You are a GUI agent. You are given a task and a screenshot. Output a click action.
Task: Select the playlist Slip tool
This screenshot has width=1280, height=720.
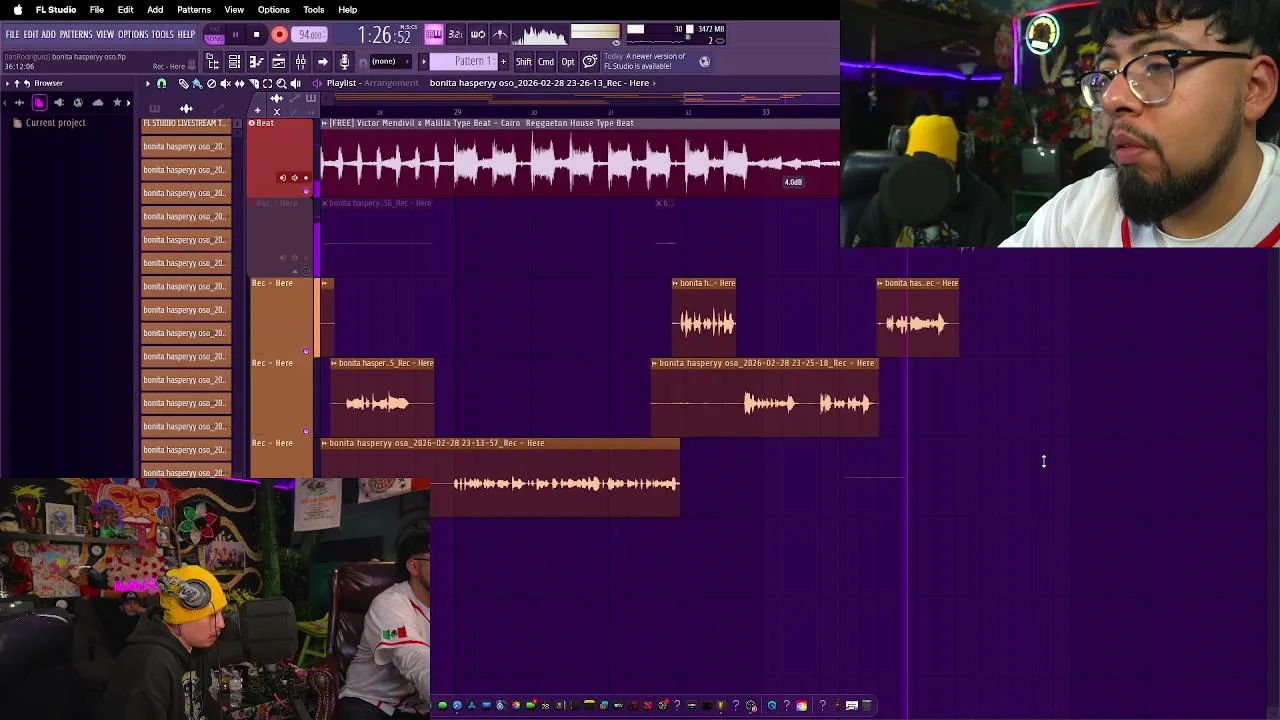click(240, 83)
